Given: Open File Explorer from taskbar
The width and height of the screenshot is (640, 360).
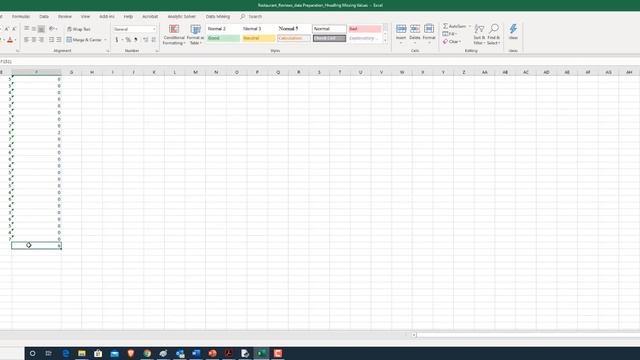Looking at the screenshot, I should tap(82, 353).
